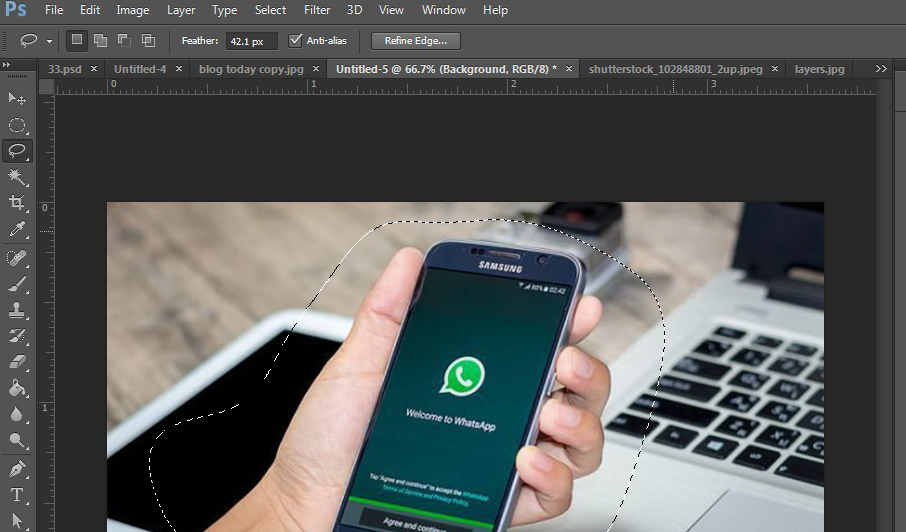Open the Edit menu
This screenshot has height=532, width=906.
click(90, 10)
